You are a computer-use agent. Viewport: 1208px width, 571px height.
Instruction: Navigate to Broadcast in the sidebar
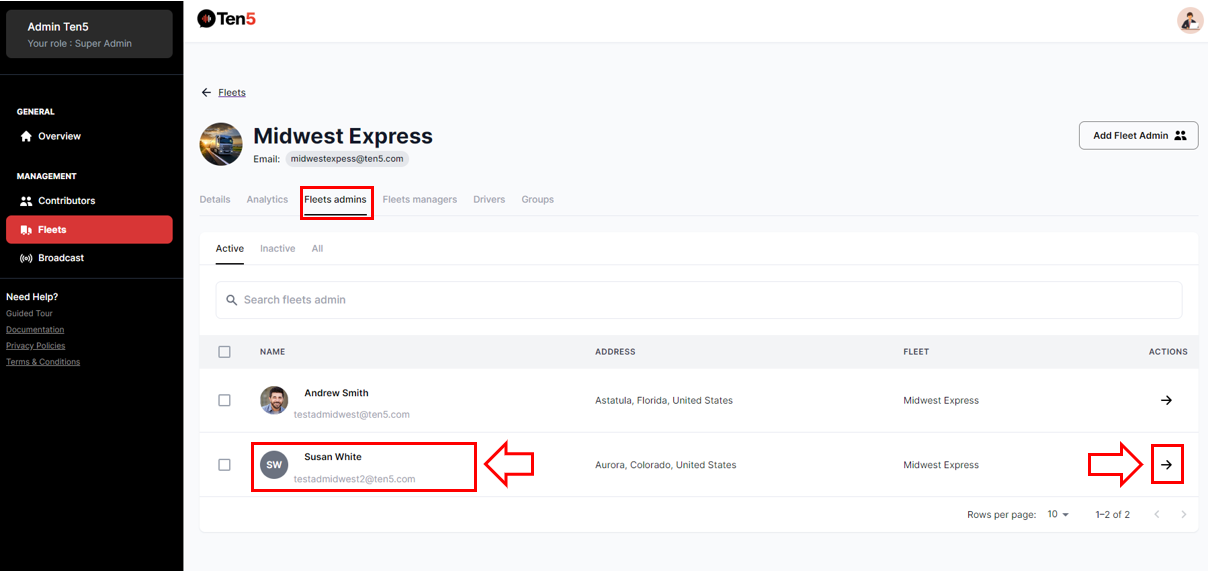(x=60, y=258)
